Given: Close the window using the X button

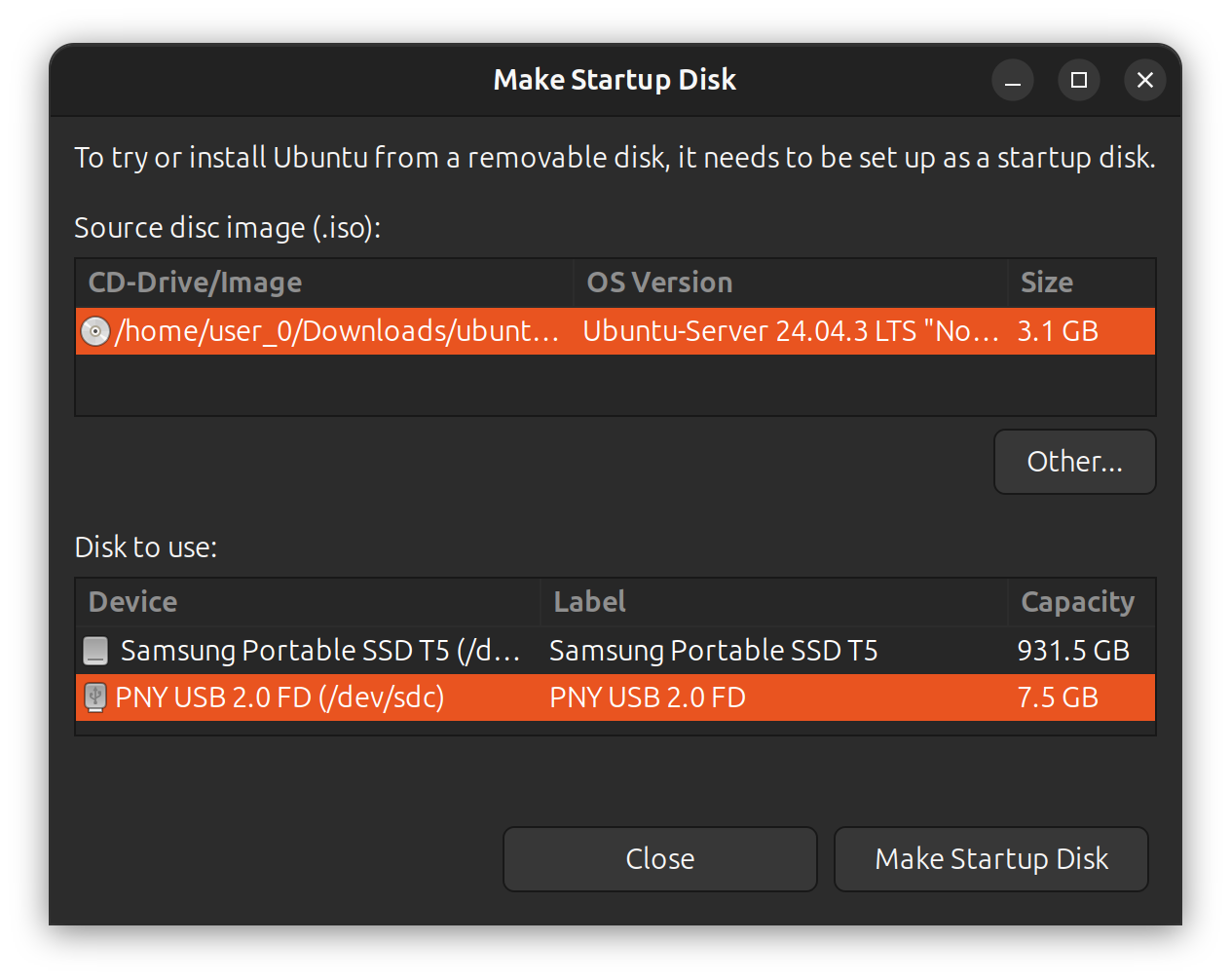Looking at the screenshot, I should pyautogui.click(x=1145, y=80).
